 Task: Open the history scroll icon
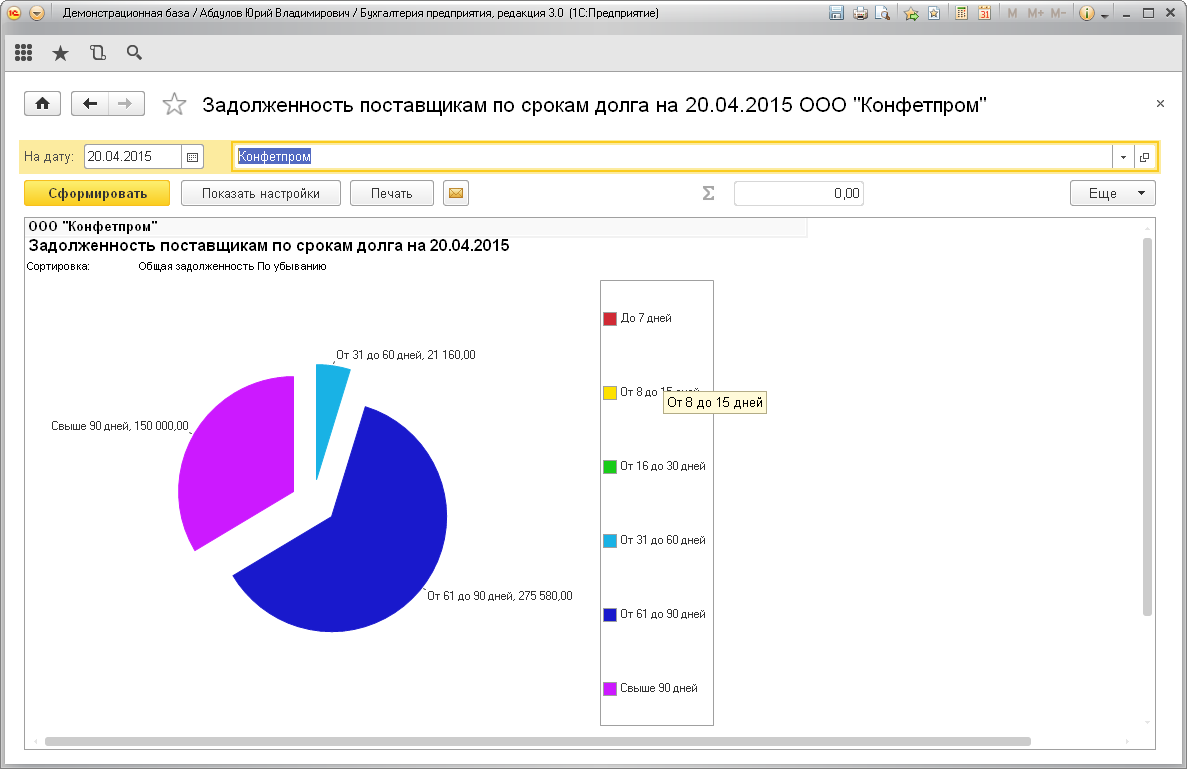97,53
